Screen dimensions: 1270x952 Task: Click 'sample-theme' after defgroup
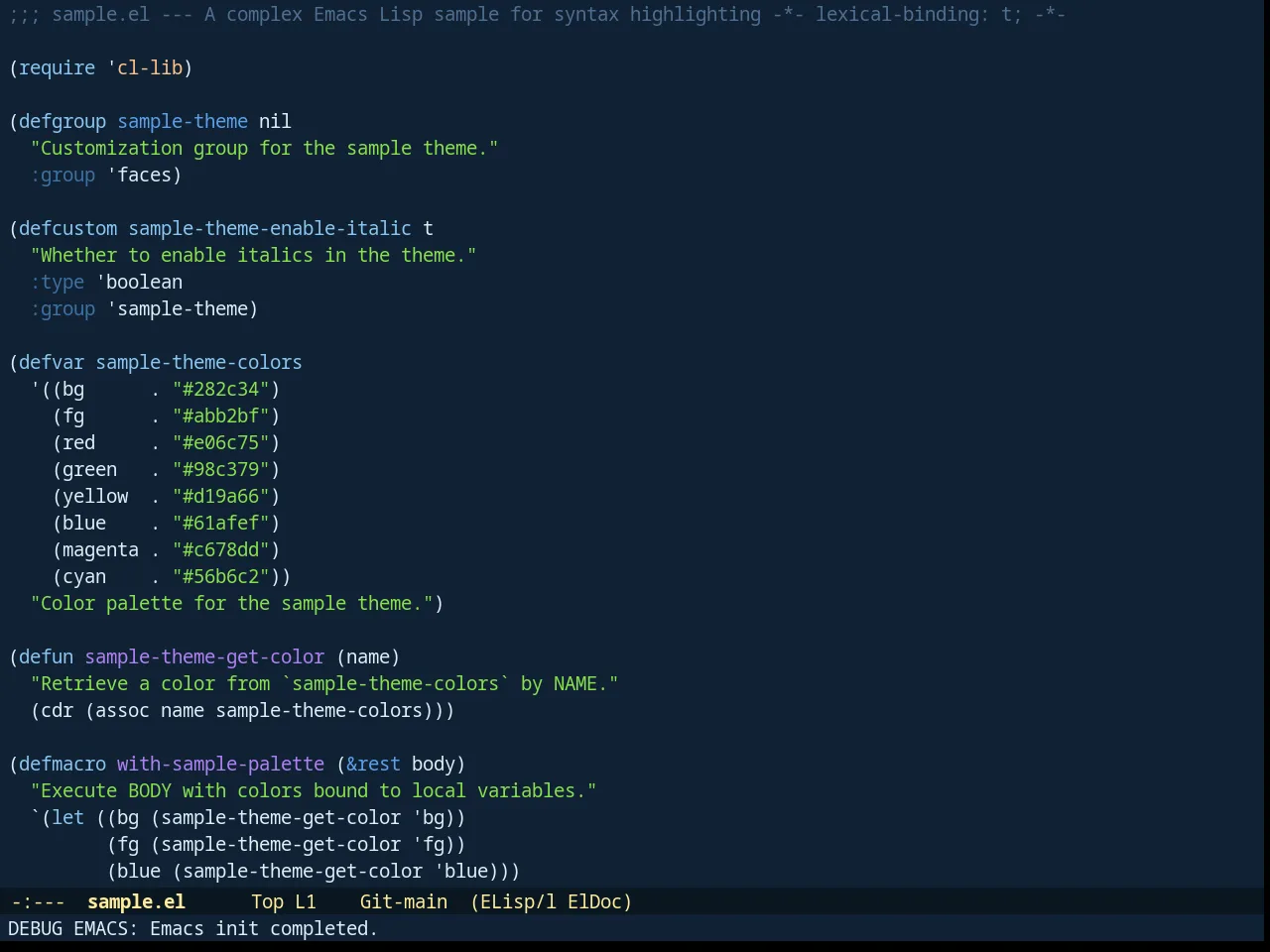[x=183, y=121]
